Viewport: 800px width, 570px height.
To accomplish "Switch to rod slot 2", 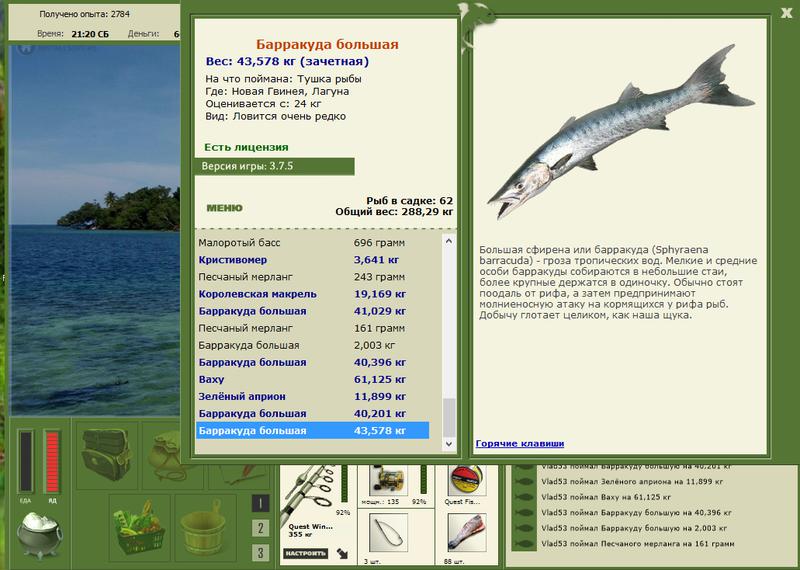I will (260, 528).
